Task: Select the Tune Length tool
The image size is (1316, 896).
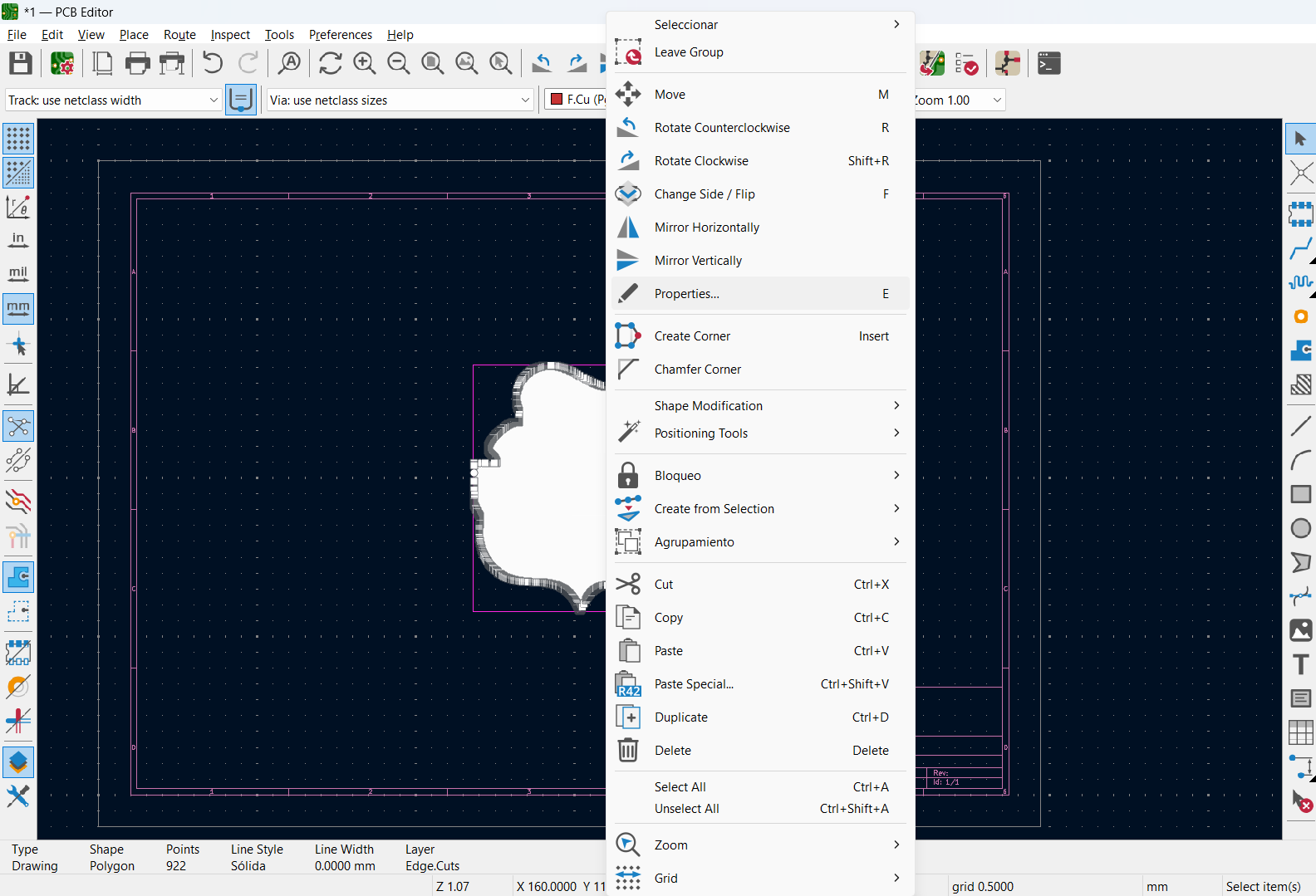Action: tap(1301, 282)
